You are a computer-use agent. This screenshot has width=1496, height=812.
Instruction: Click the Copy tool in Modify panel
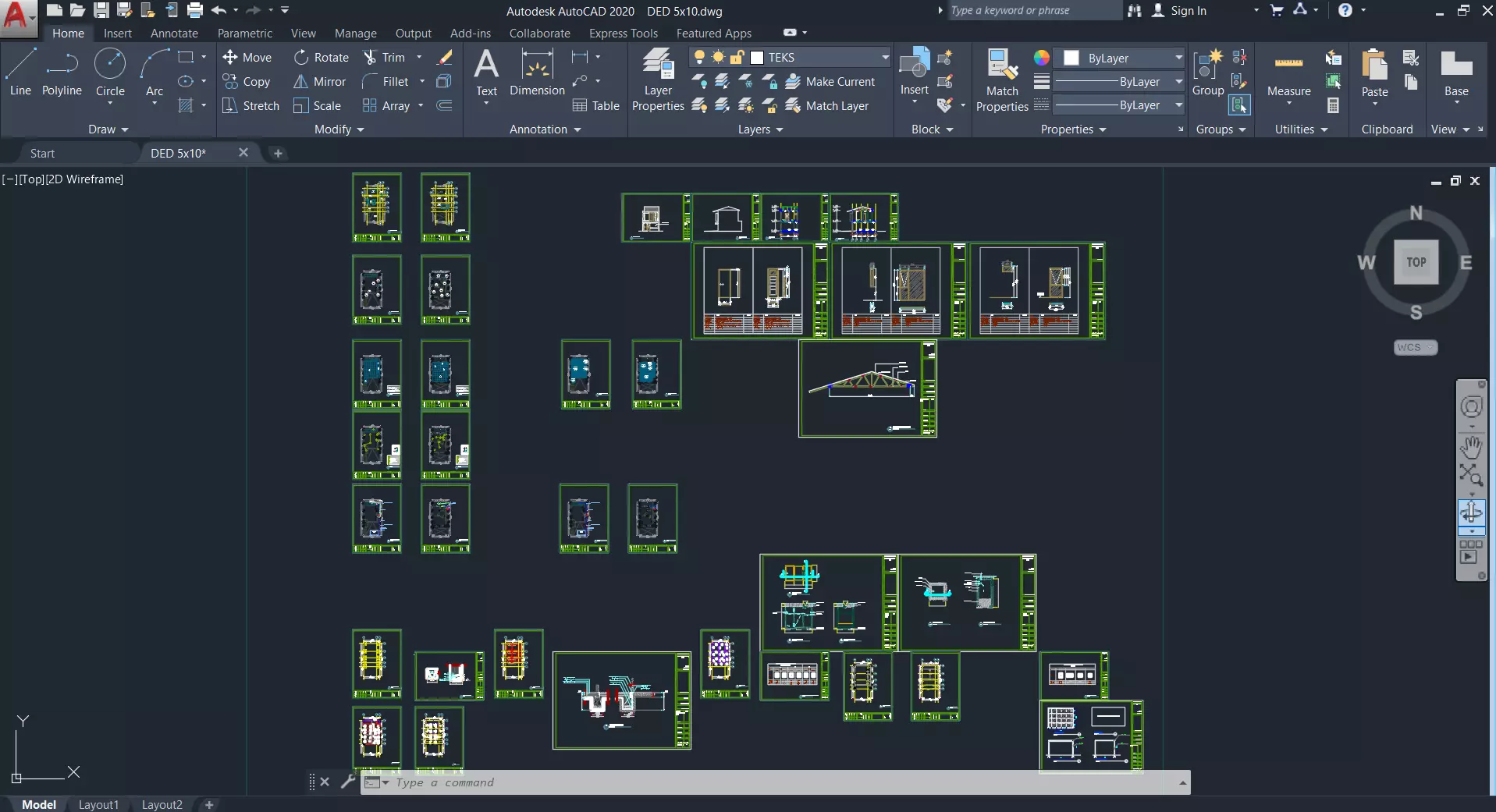click(247, 81)
